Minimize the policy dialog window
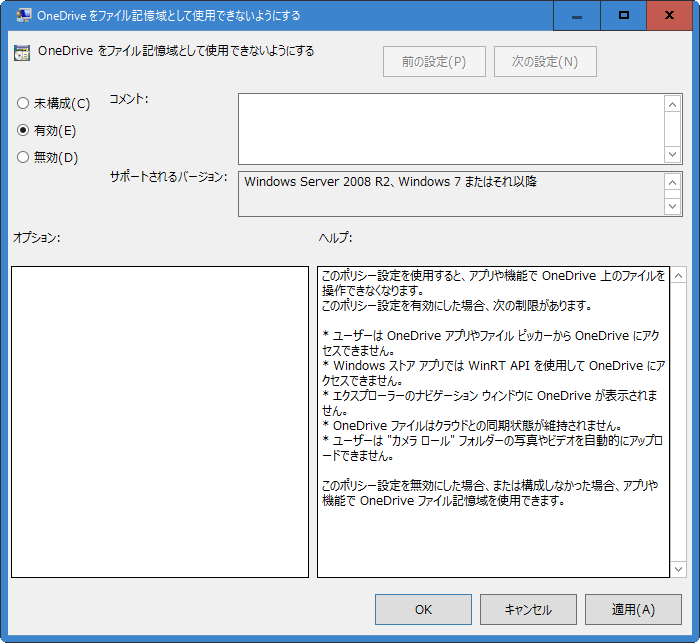 (x=577, y=16)
